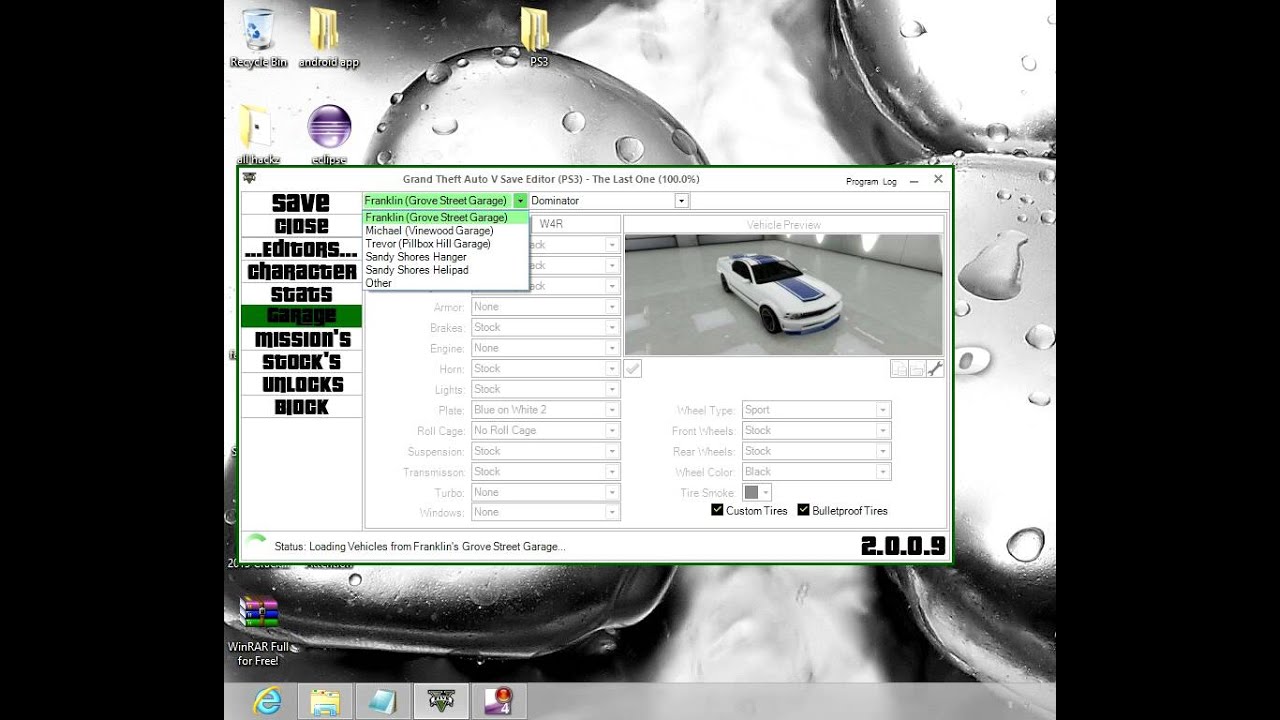Open File Explorer from the taskbar
1280x720 pixels.
(x=326, y=702)
